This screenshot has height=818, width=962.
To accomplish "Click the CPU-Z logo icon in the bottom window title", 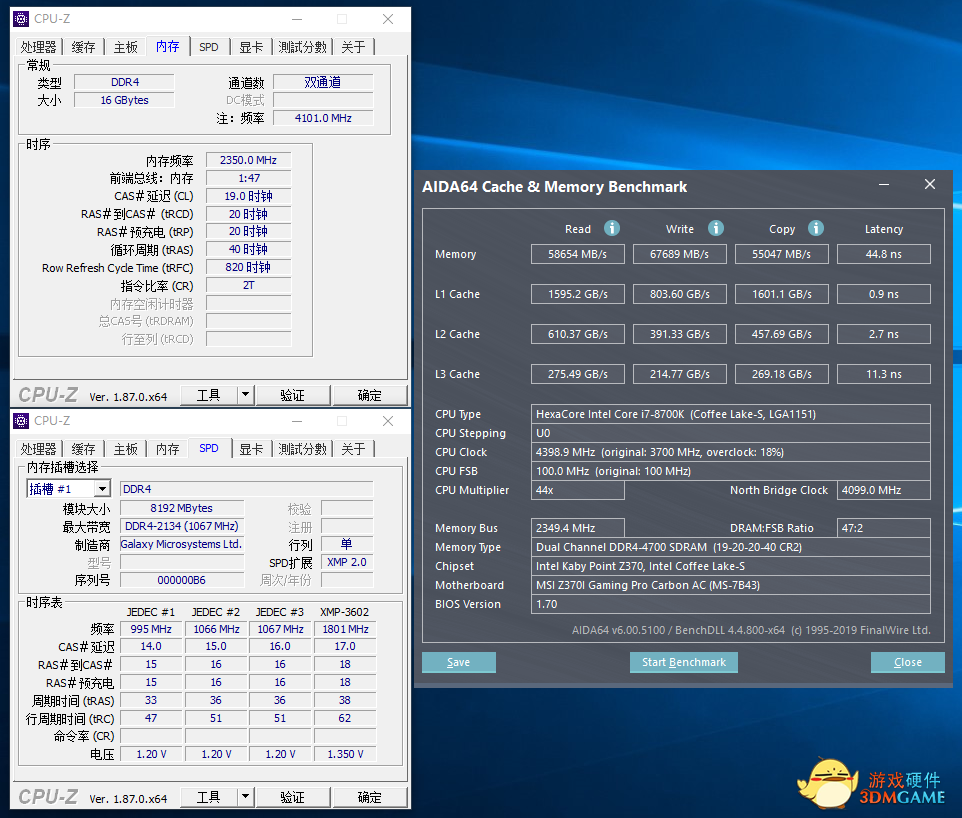I will 21,421.
